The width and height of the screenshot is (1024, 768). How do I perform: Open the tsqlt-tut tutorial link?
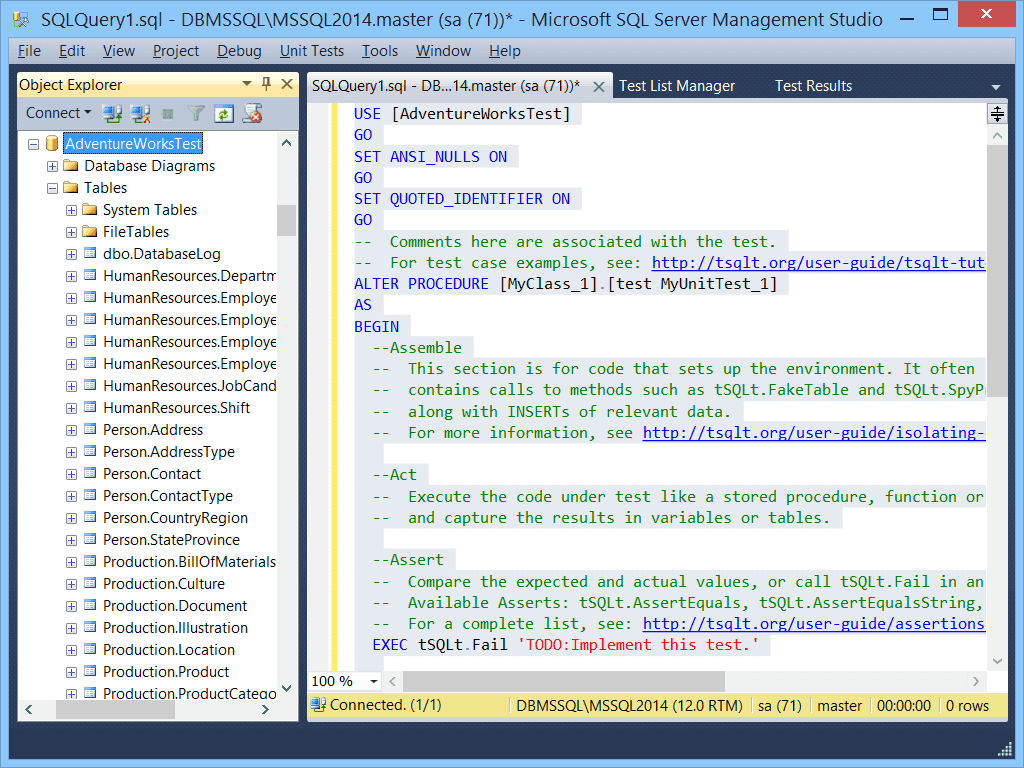pos(818,263)
